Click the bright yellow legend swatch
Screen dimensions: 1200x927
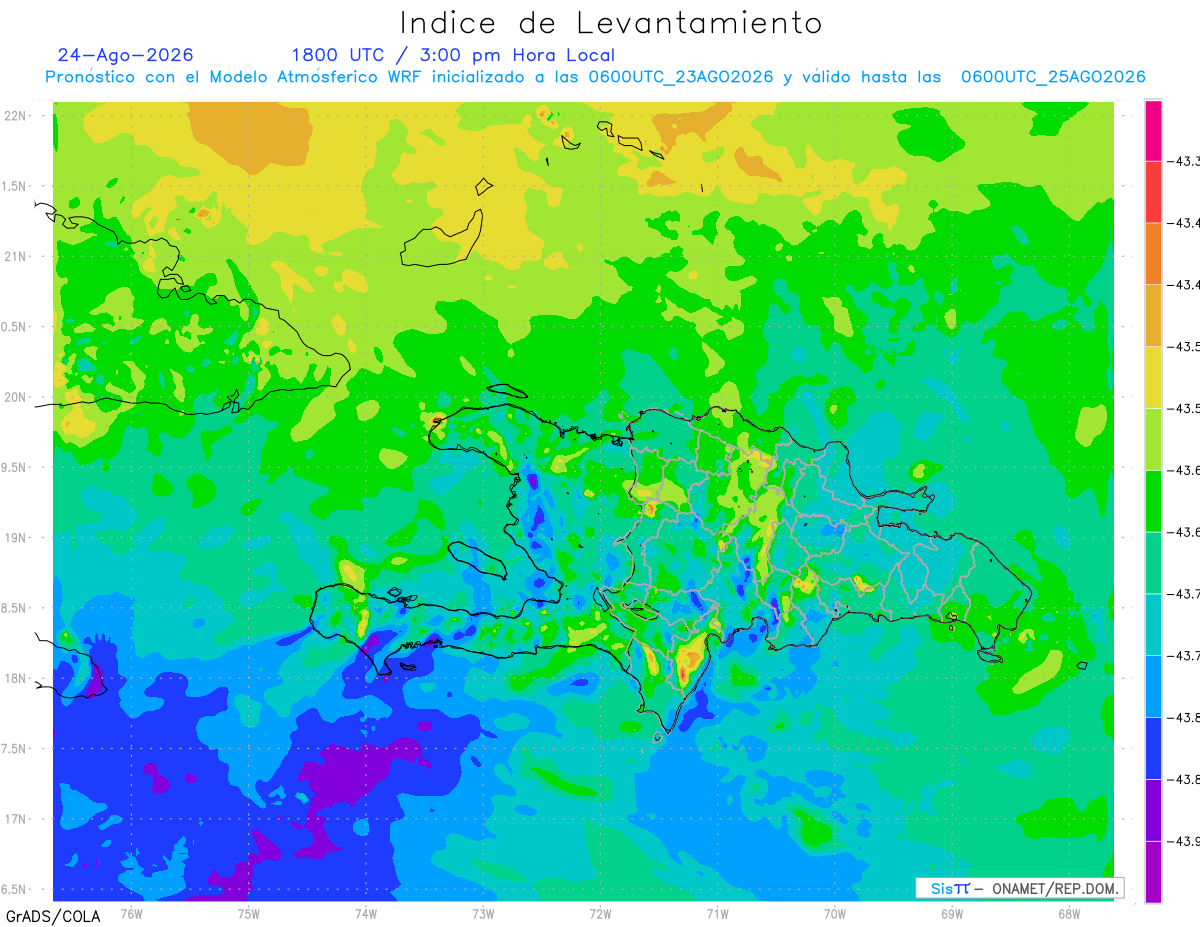pos(1153,377)
